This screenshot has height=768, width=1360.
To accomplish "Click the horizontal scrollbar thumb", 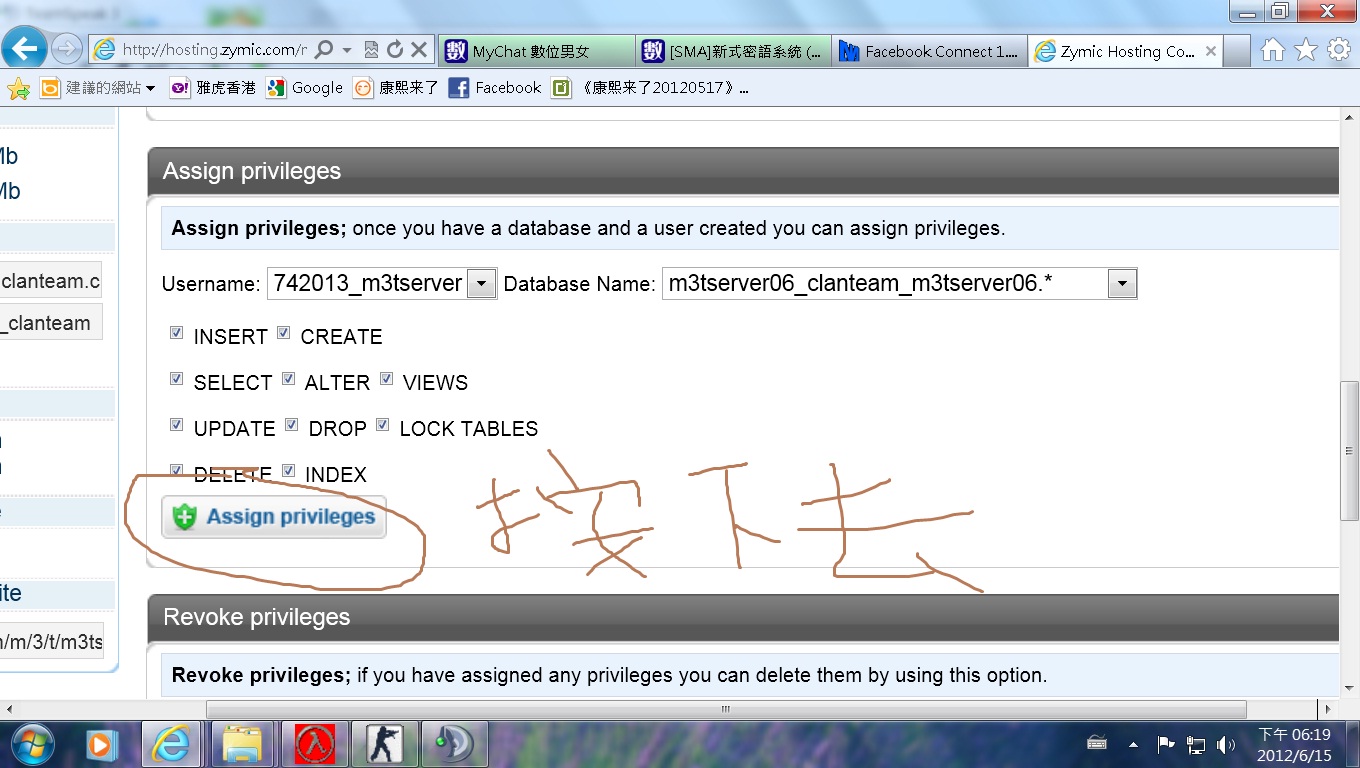I will 726,709.
